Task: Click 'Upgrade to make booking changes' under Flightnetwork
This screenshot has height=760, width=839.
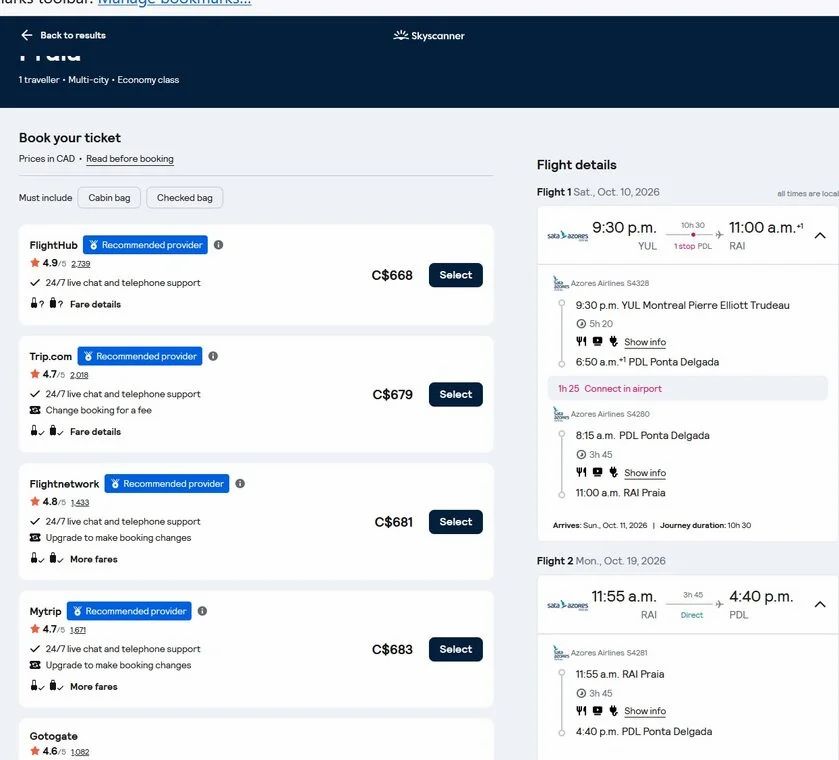Action: pyautogui.click(x=118, y=538)
